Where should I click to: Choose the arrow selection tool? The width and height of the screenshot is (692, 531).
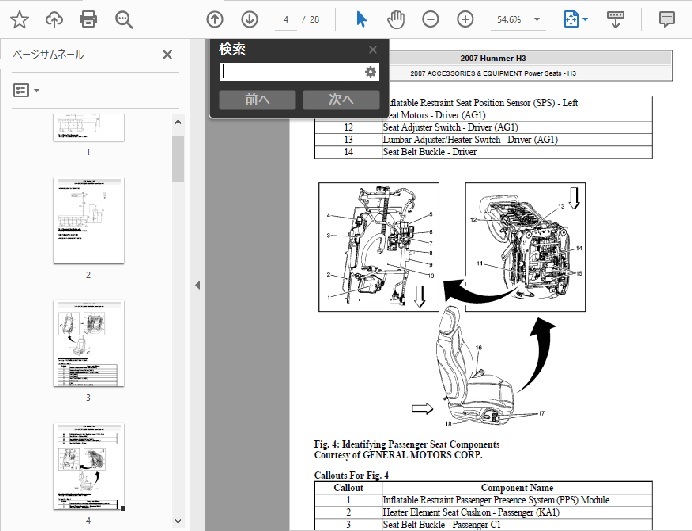361,19
